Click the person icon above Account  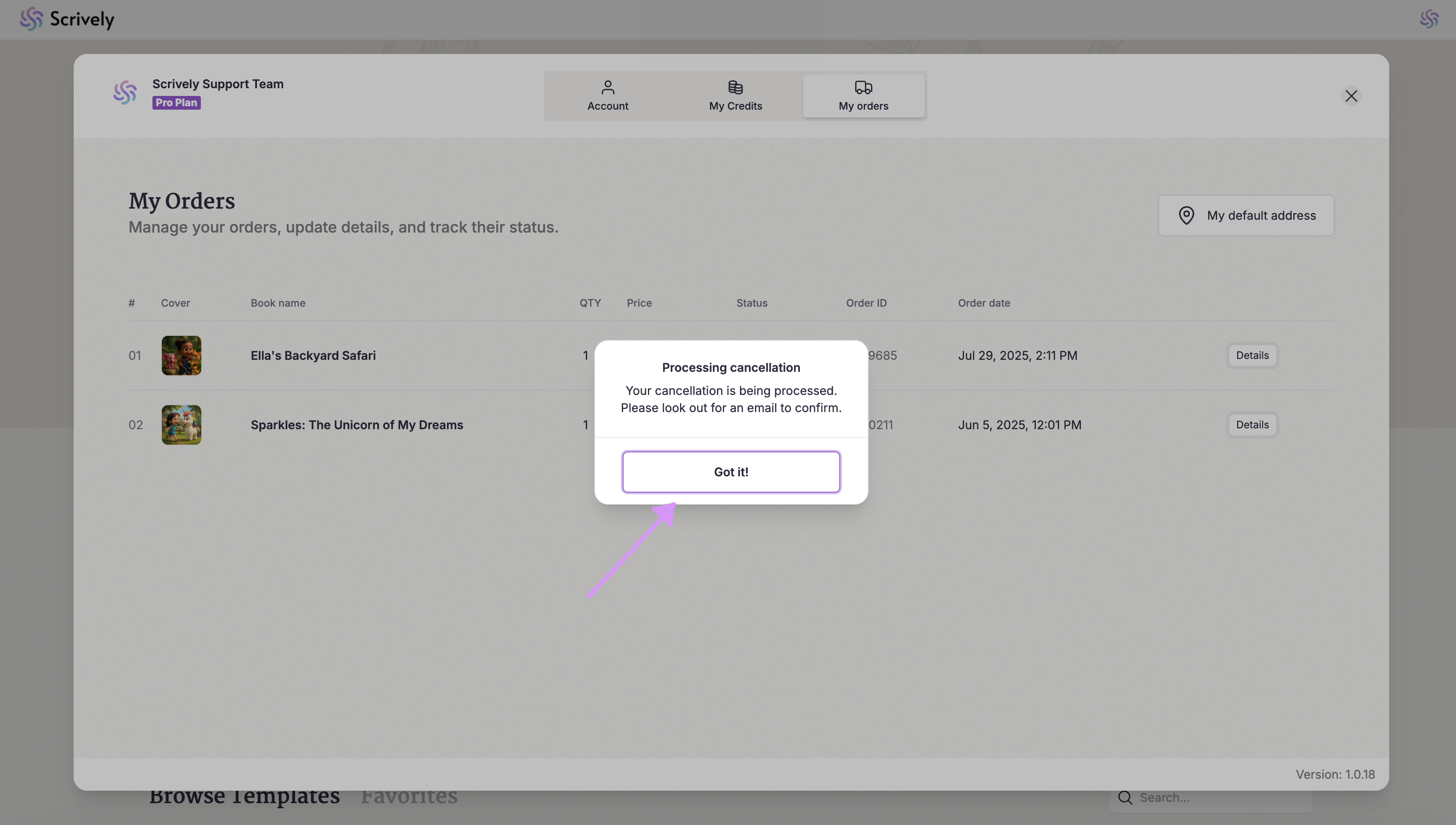[x=607, y=87]
